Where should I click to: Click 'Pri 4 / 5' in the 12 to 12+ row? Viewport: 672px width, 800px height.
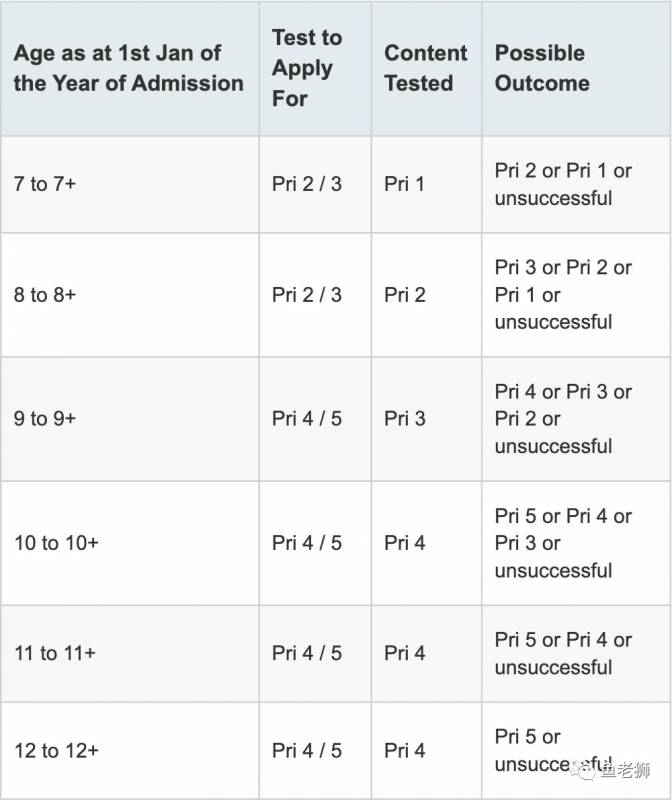click(x=306, y=750)
